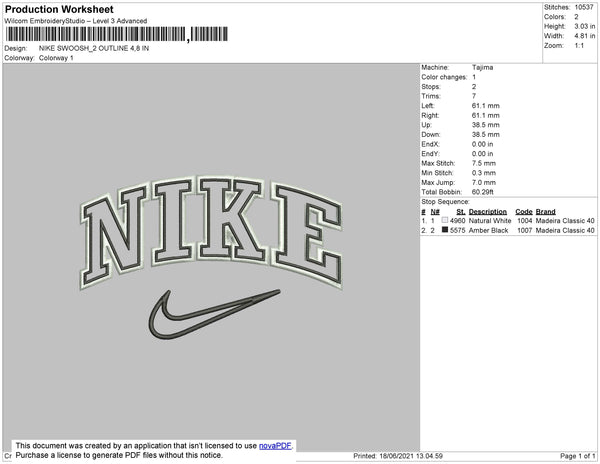Click the Machine value 'Tajima'

pyautogui.click(x=482, y=67)
